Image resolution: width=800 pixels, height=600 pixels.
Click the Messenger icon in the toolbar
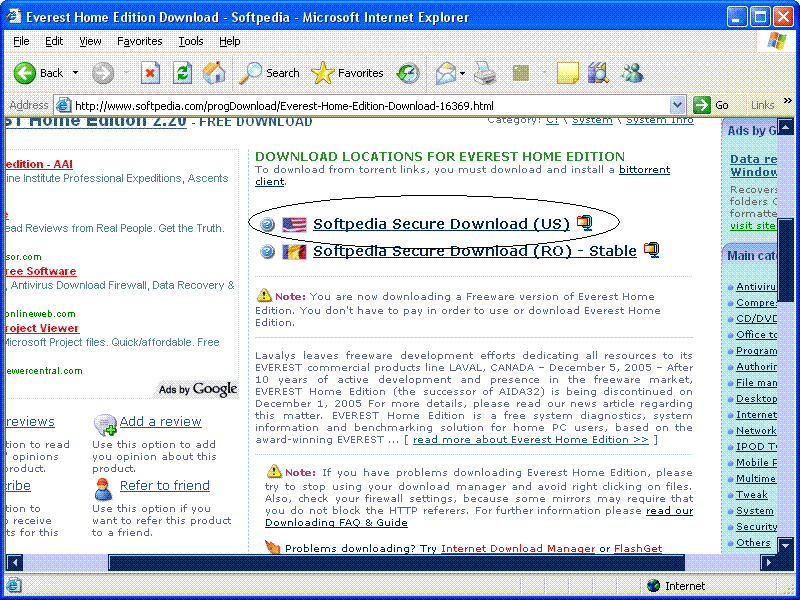pos(632,73)
